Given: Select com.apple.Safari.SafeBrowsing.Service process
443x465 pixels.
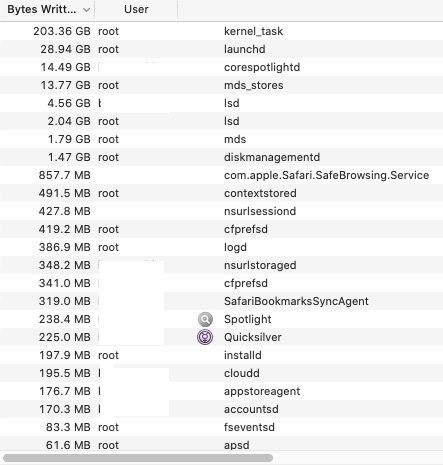Looking at the screenshot, I should coord(221,175).
